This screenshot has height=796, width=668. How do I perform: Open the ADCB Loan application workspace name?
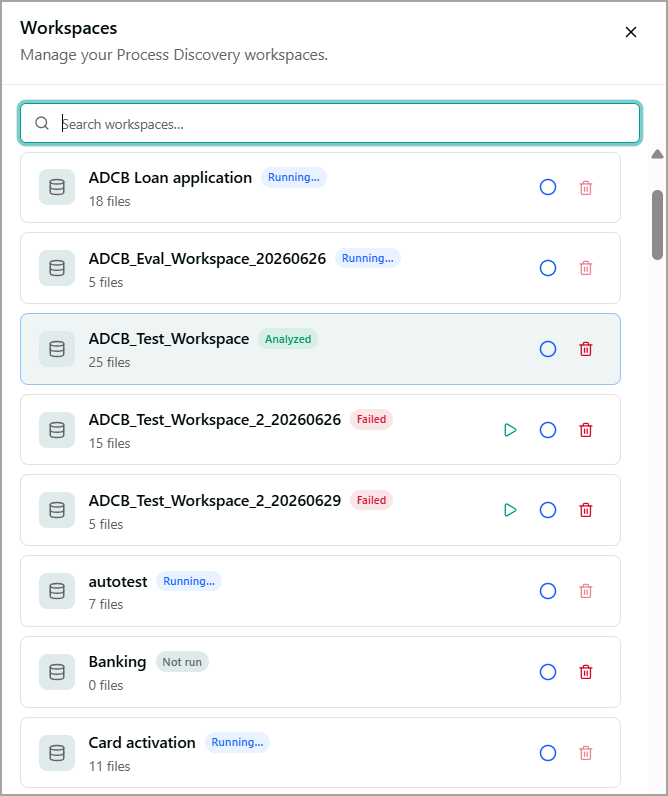click(170, 178)
